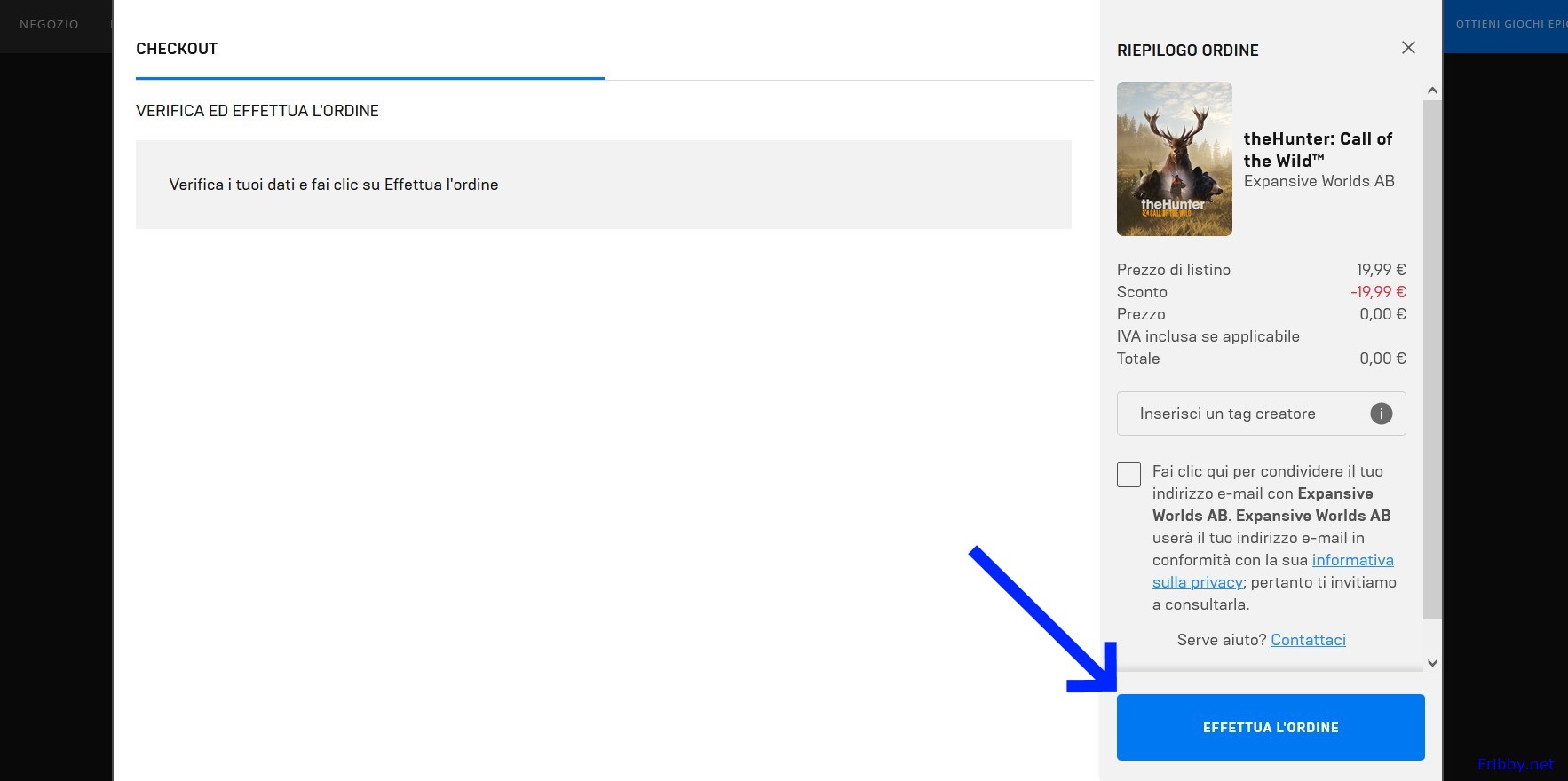Open the Contattaci help link
1568x781 pixels.
pos(1308,640)
